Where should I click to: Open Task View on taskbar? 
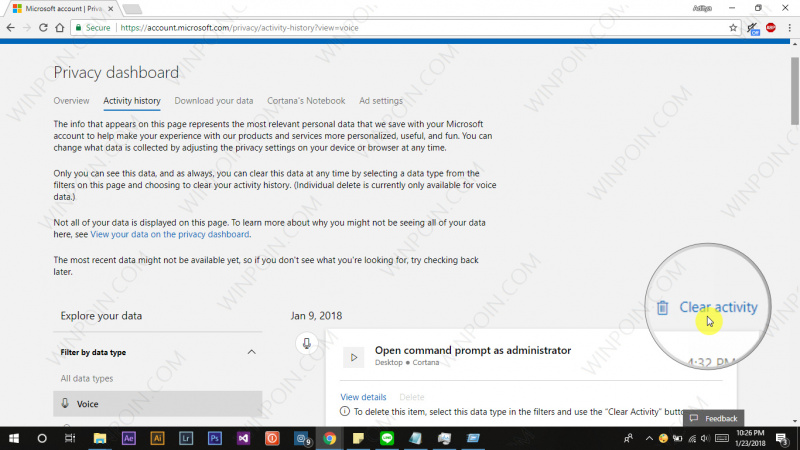coord(70,438)
